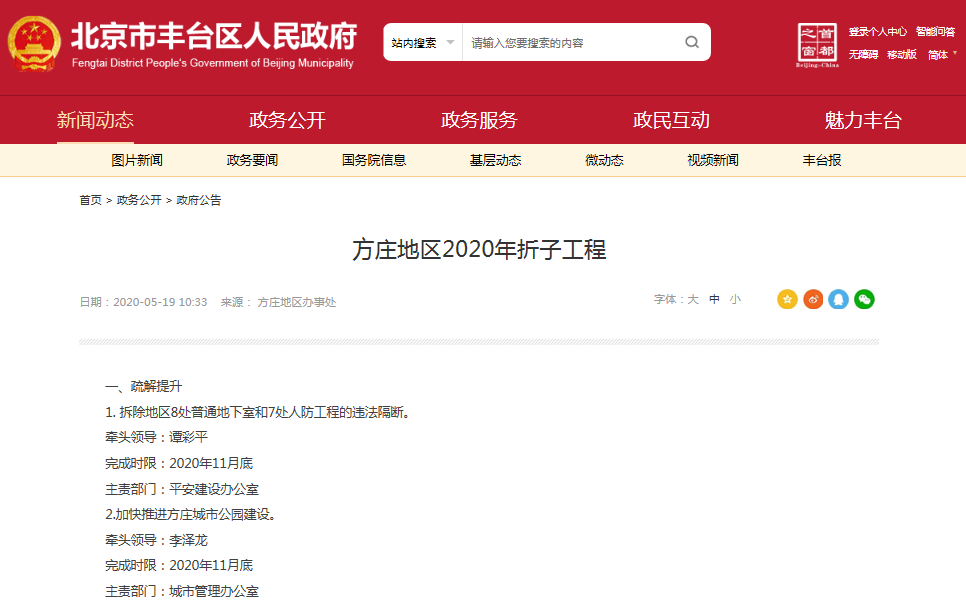
Task: Switch font size to medium 中
Action: [x=712, y=298]
